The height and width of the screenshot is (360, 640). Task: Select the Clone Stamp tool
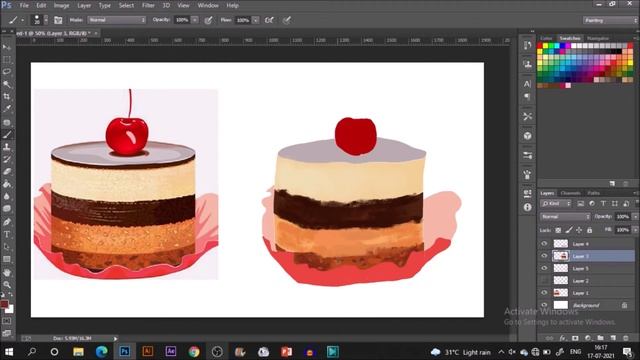pyautogui.click(x=7, y=147)
